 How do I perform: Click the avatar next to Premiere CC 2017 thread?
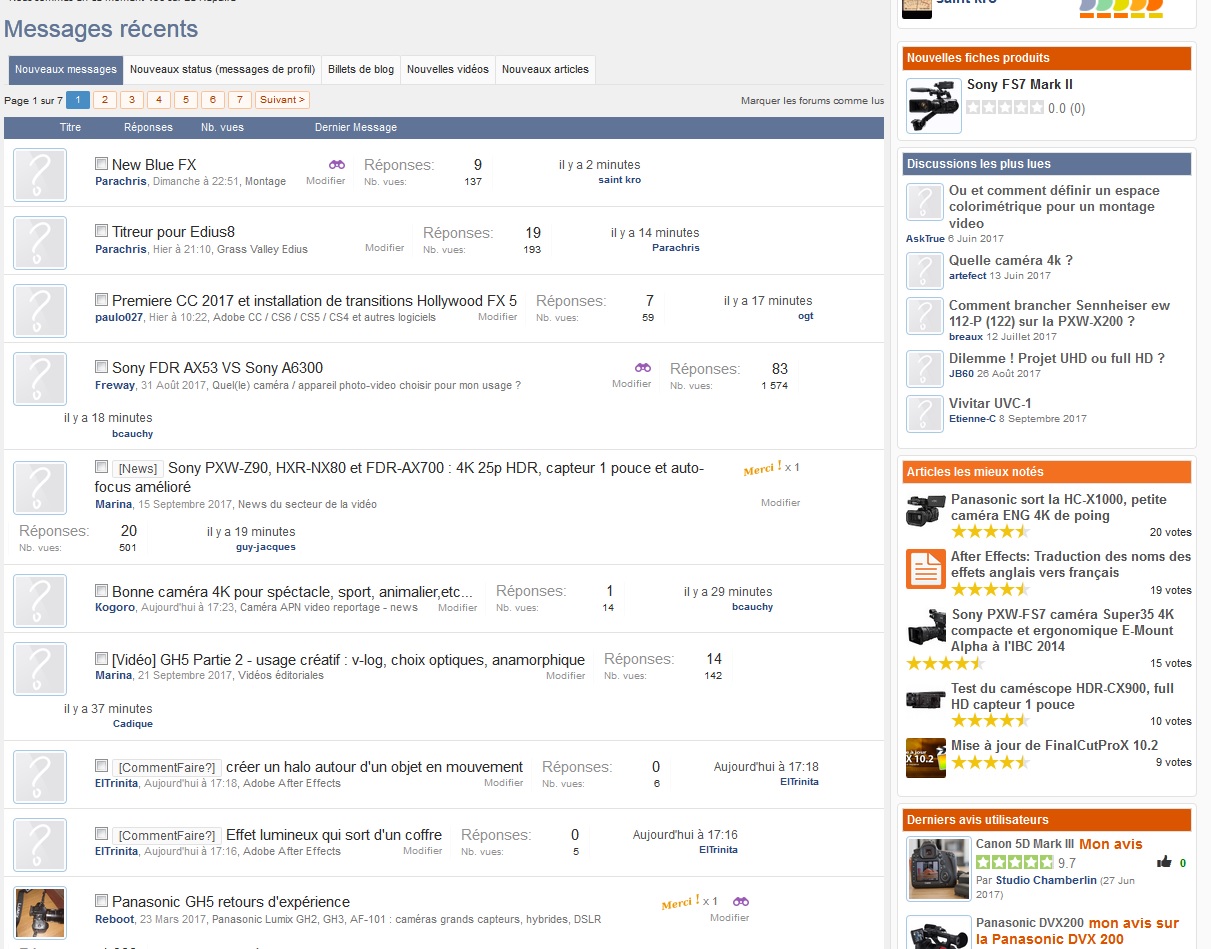coord(40,311)
